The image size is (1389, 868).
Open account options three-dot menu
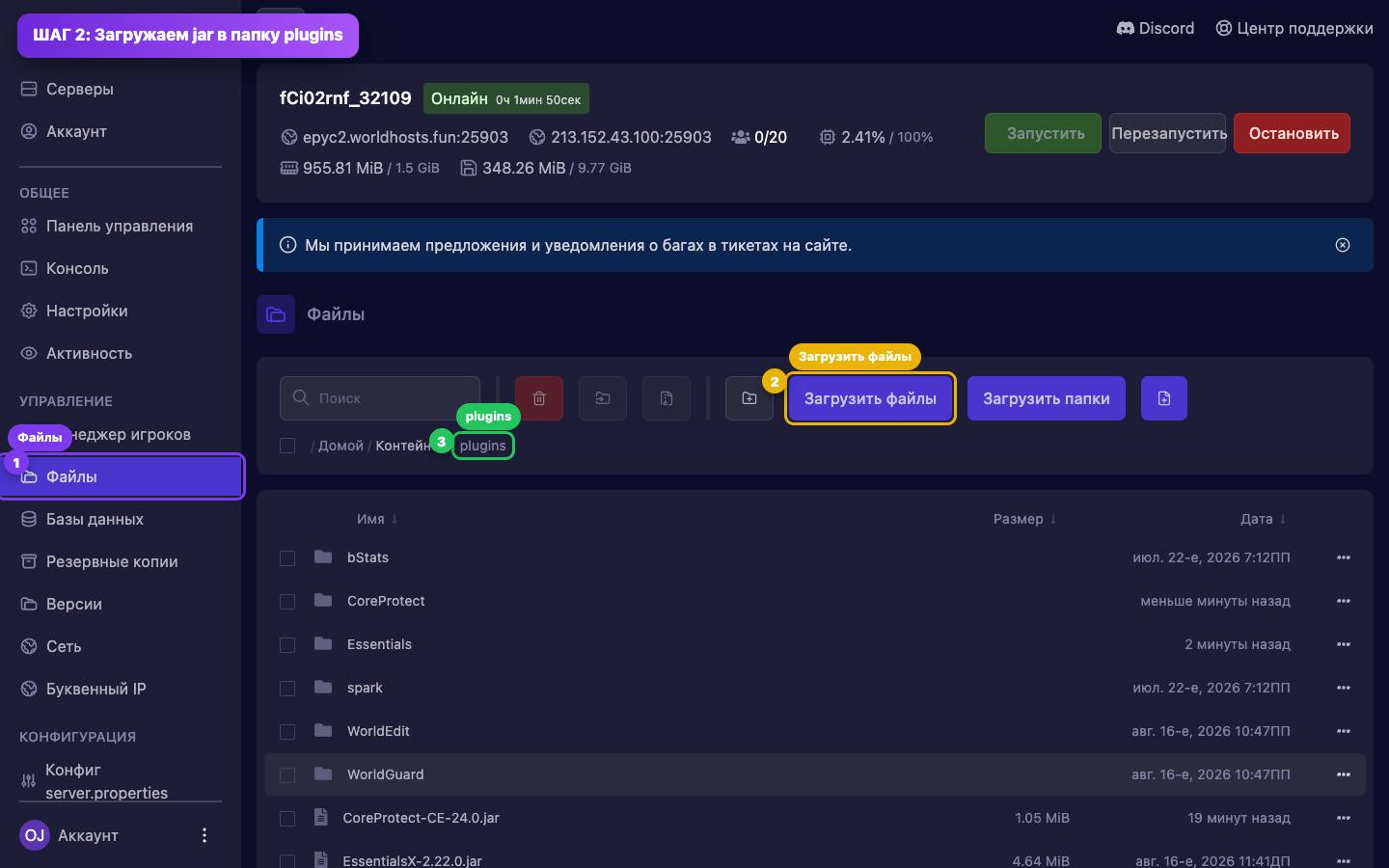[204, 835]
